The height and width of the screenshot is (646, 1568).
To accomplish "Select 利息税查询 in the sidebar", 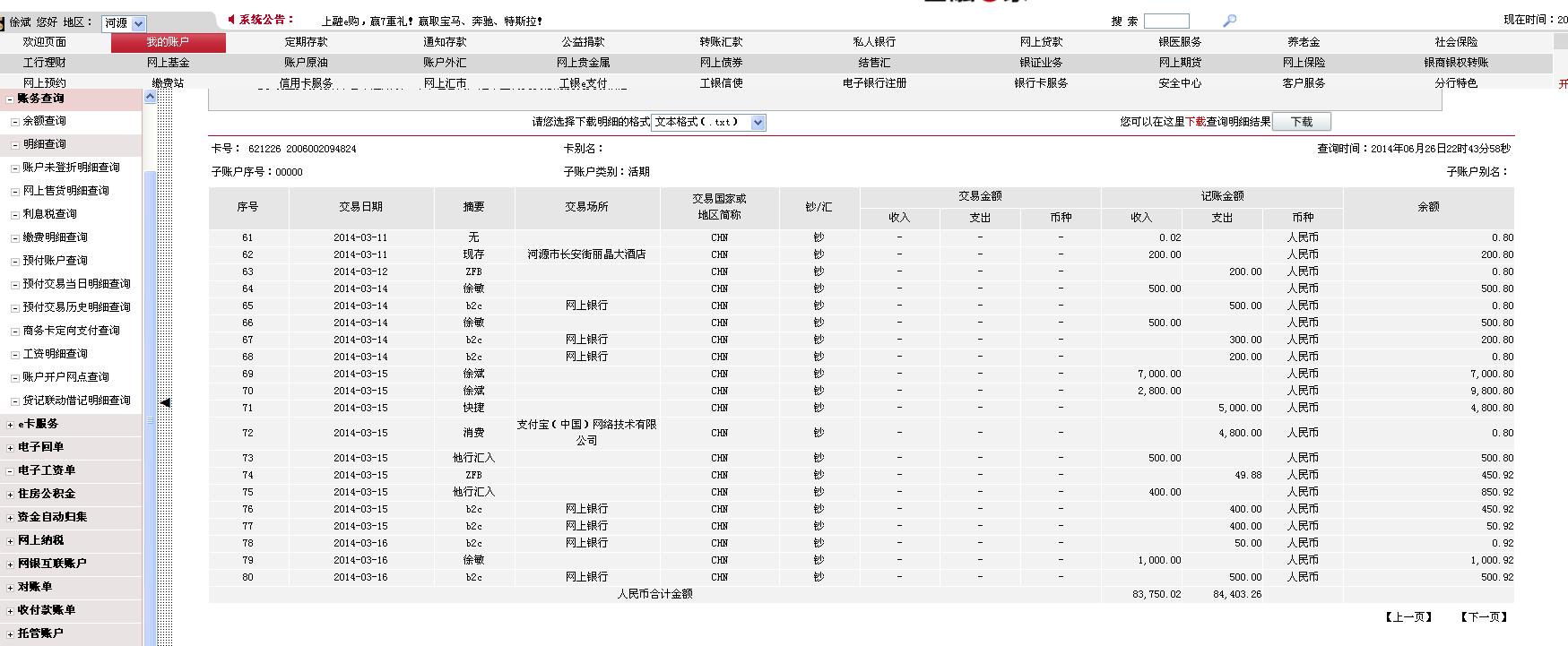I will (49, 214).
